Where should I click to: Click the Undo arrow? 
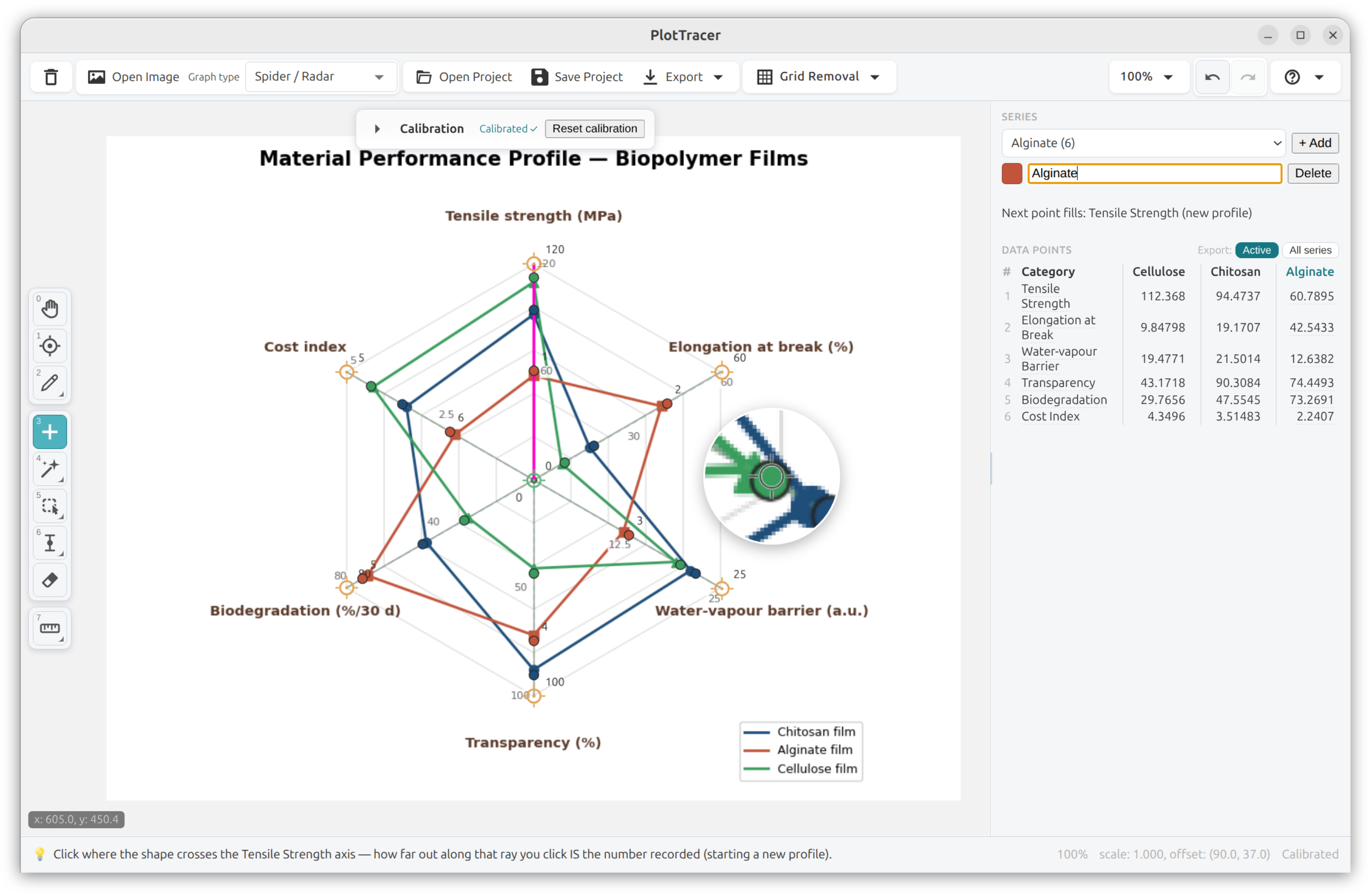(1212, 76)
